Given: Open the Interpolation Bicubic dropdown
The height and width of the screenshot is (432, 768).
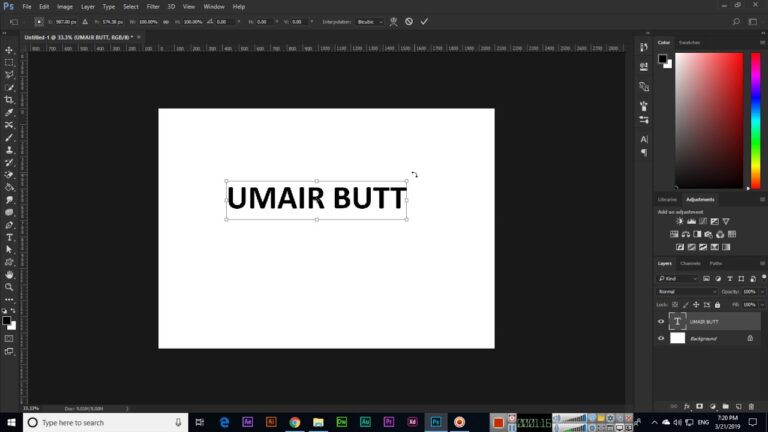Looking at the screenshot, I should tap(369, 21).
